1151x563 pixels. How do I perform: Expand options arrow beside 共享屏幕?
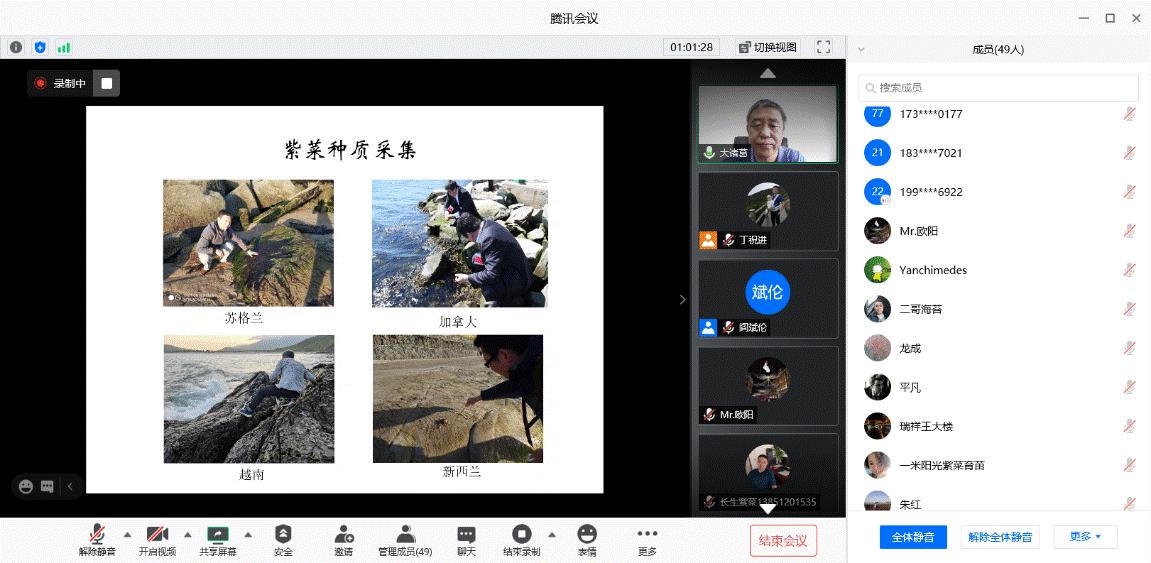pyautogui.click(x=248, y=534)
